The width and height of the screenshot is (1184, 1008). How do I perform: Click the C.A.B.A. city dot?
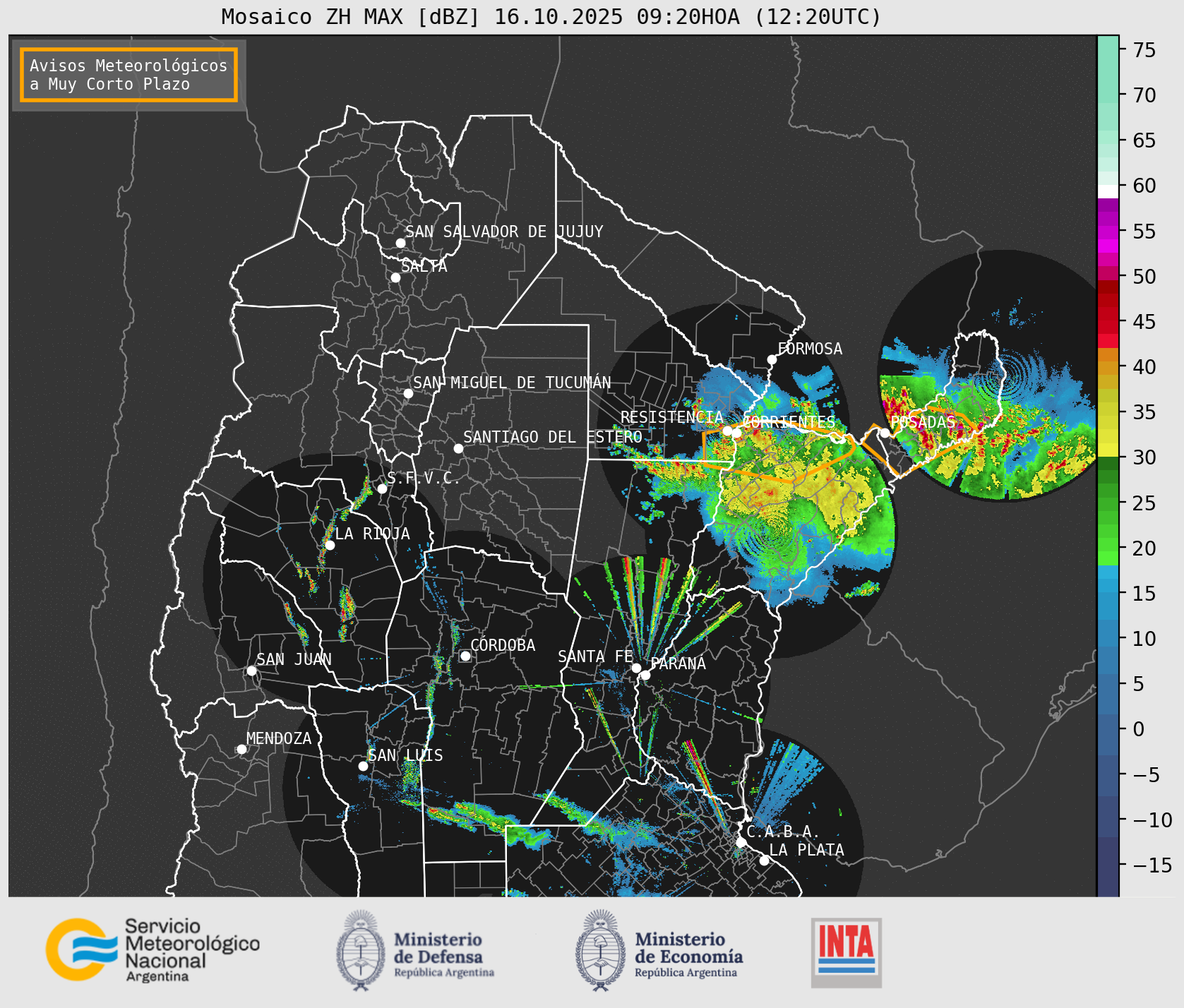coord(741,842)
